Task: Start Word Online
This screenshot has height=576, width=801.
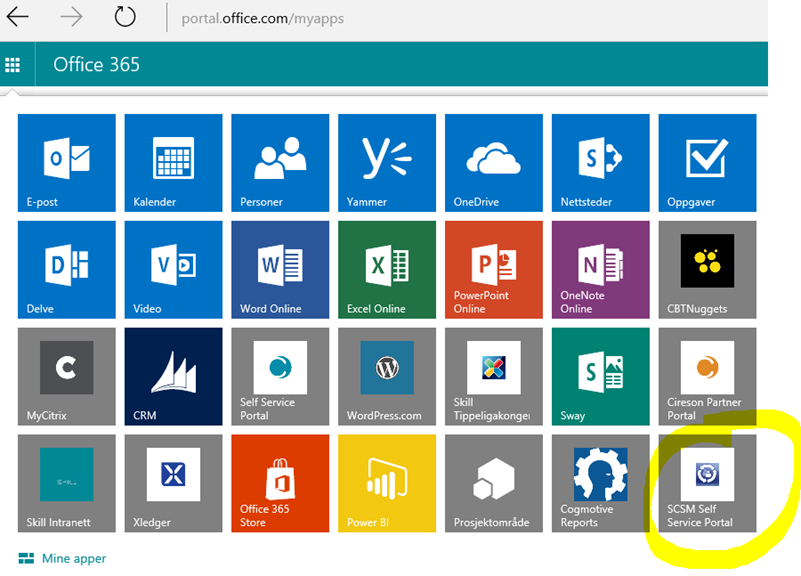Action: (280, 270)
